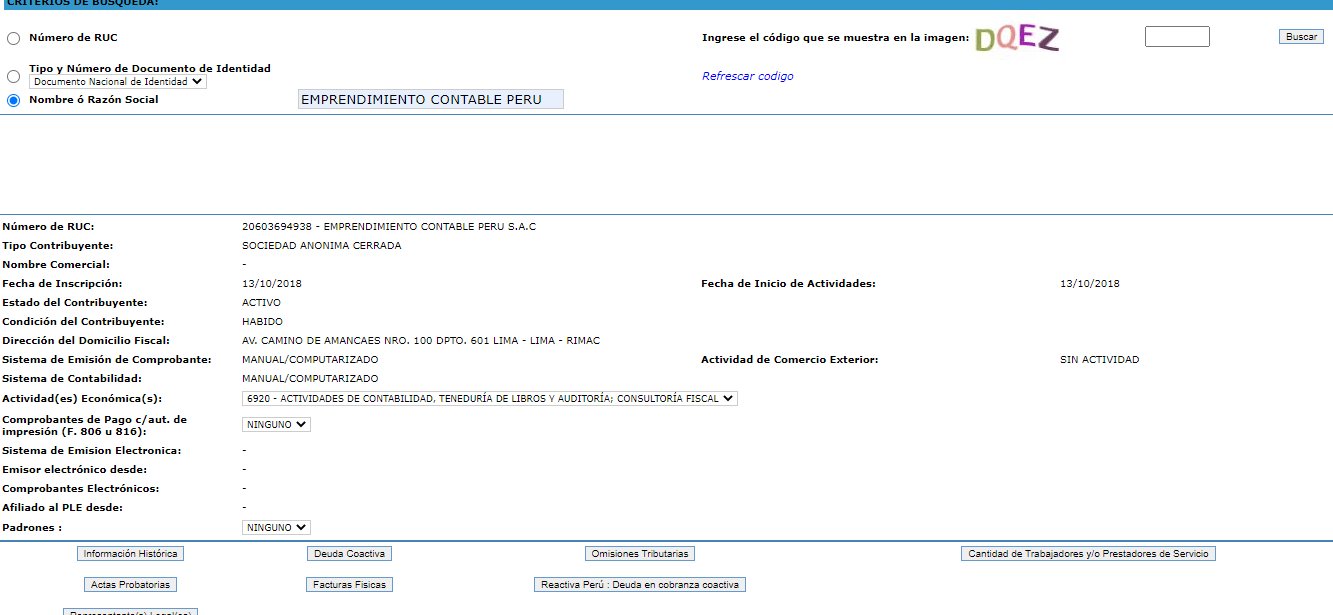The image size is (1333, 615).
Task: Click the Buscar button
Action: click(x=1301, y=37)
